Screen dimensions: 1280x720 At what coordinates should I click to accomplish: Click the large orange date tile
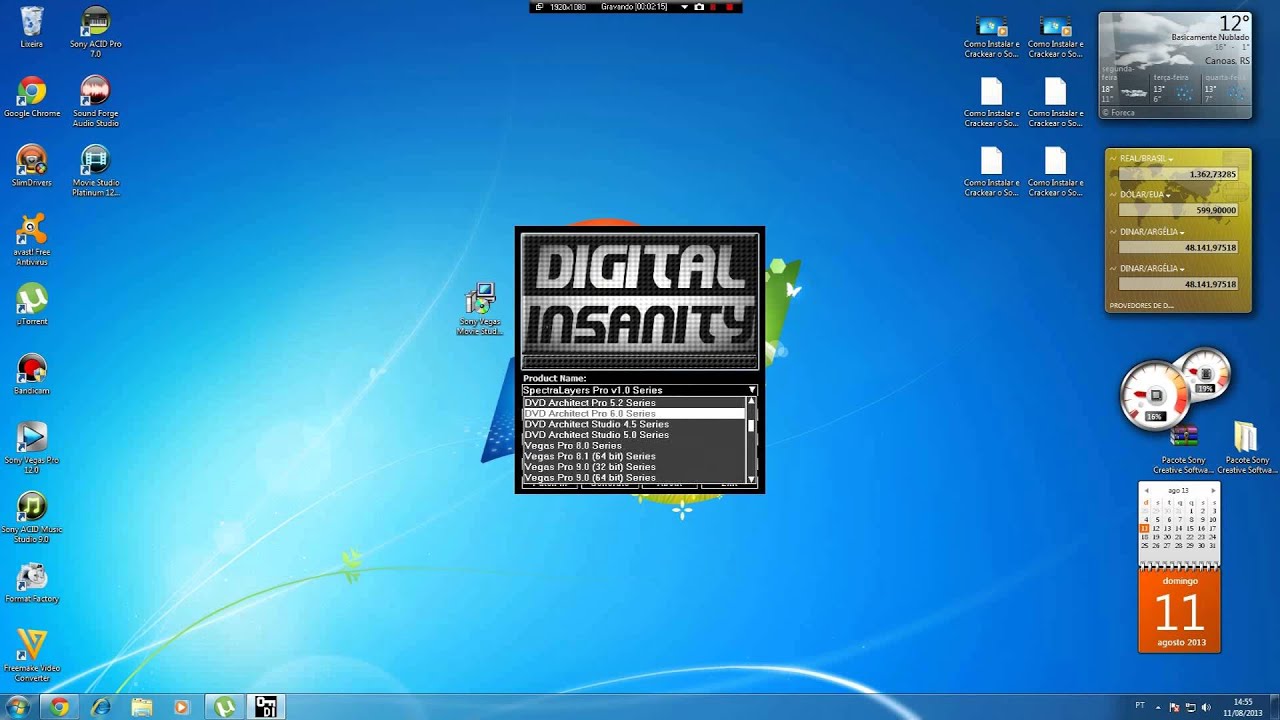[1179, 611]
